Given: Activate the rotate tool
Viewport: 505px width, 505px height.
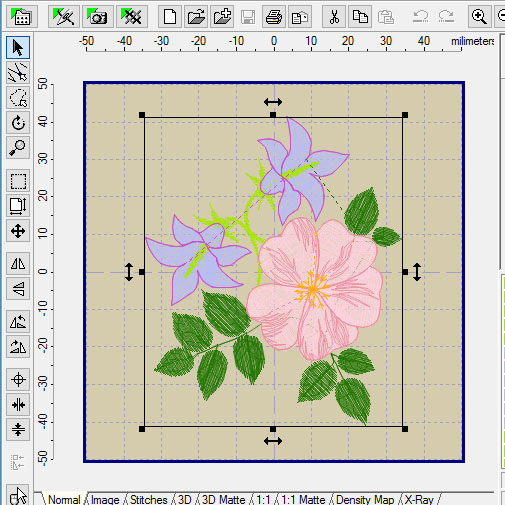Looking at the screenshot, I should pos(18,122).
